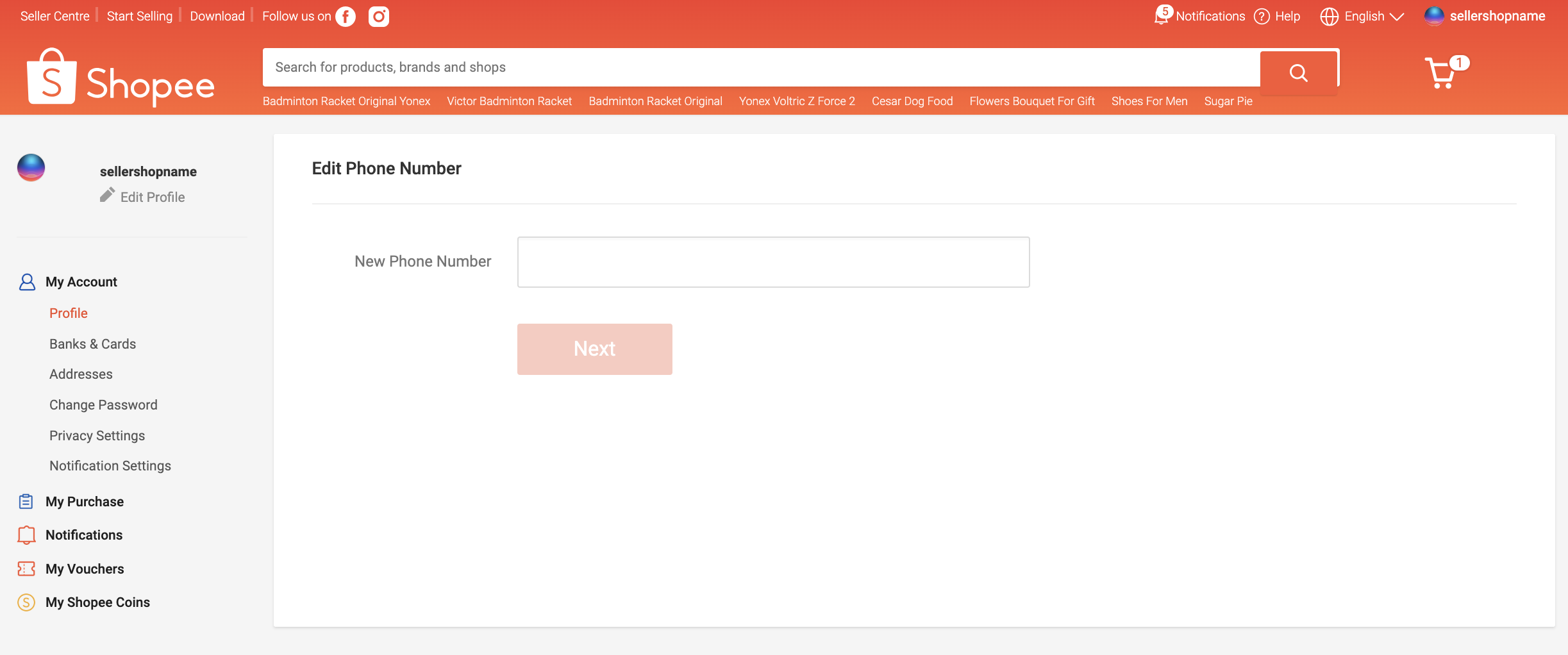
Task: Open My Purchase section
Action: click(85, 502)
